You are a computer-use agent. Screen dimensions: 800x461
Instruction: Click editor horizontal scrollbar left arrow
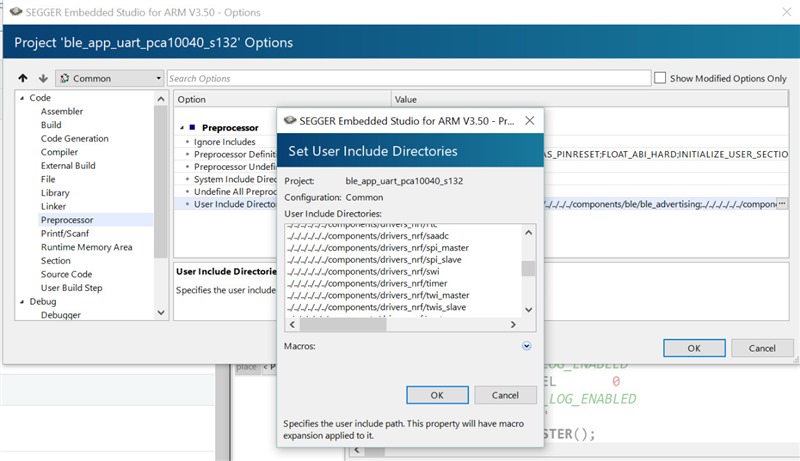357,450
